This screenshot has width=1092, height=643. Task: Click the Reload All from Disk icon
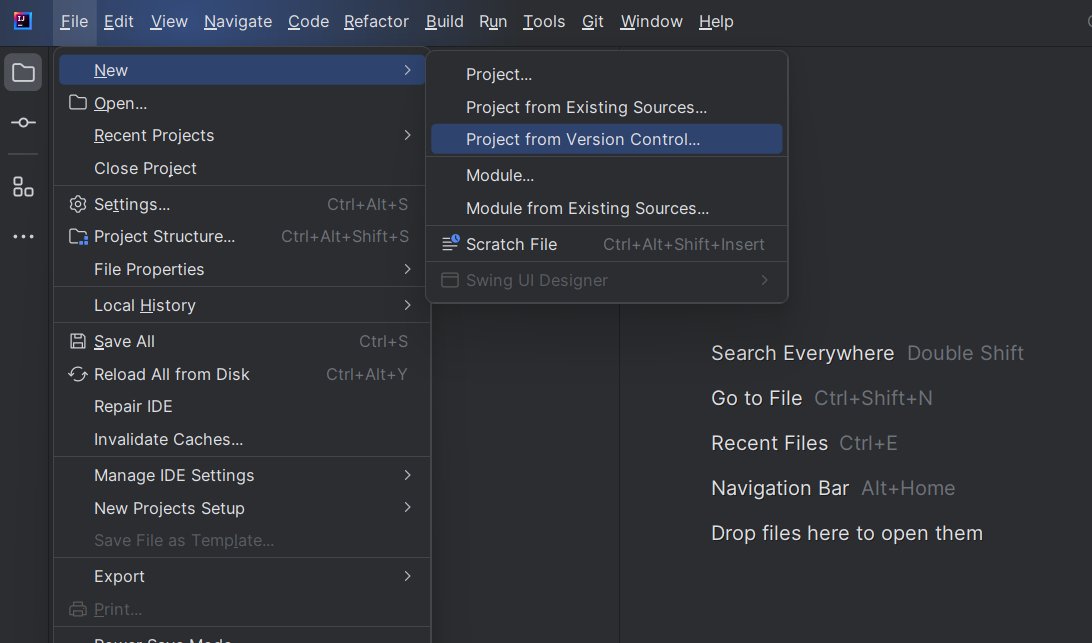coord(78,374)
